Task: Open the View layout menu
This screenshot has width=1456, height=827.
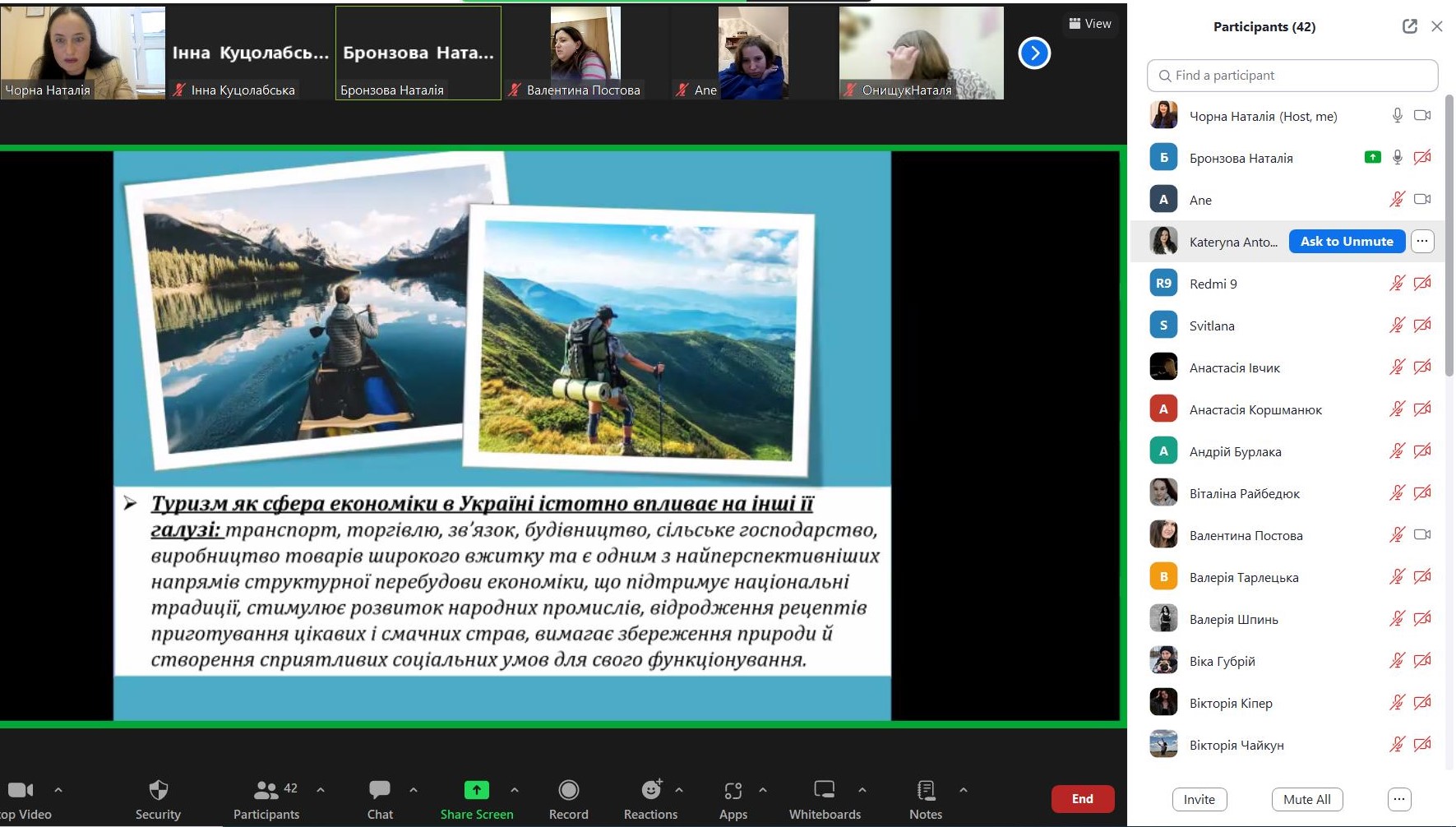Action: (x=1089, y=24)
